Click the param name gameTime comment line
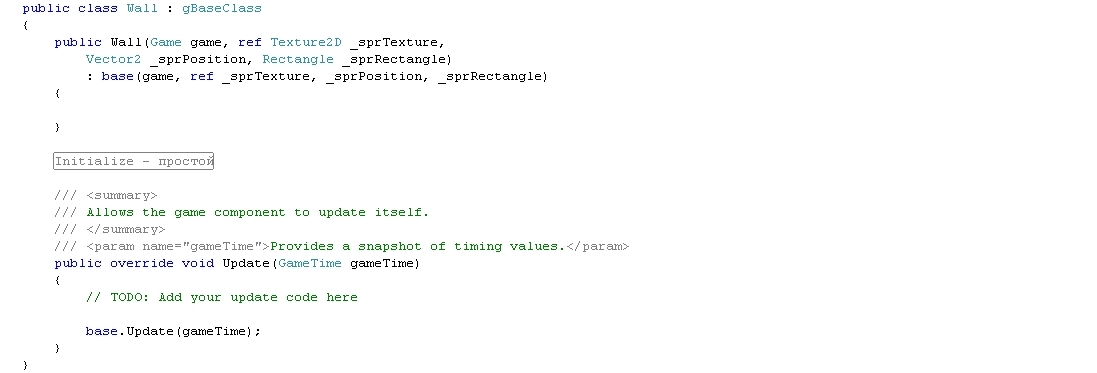Screen dimensions: 1097x373 [x=341, y=246]
